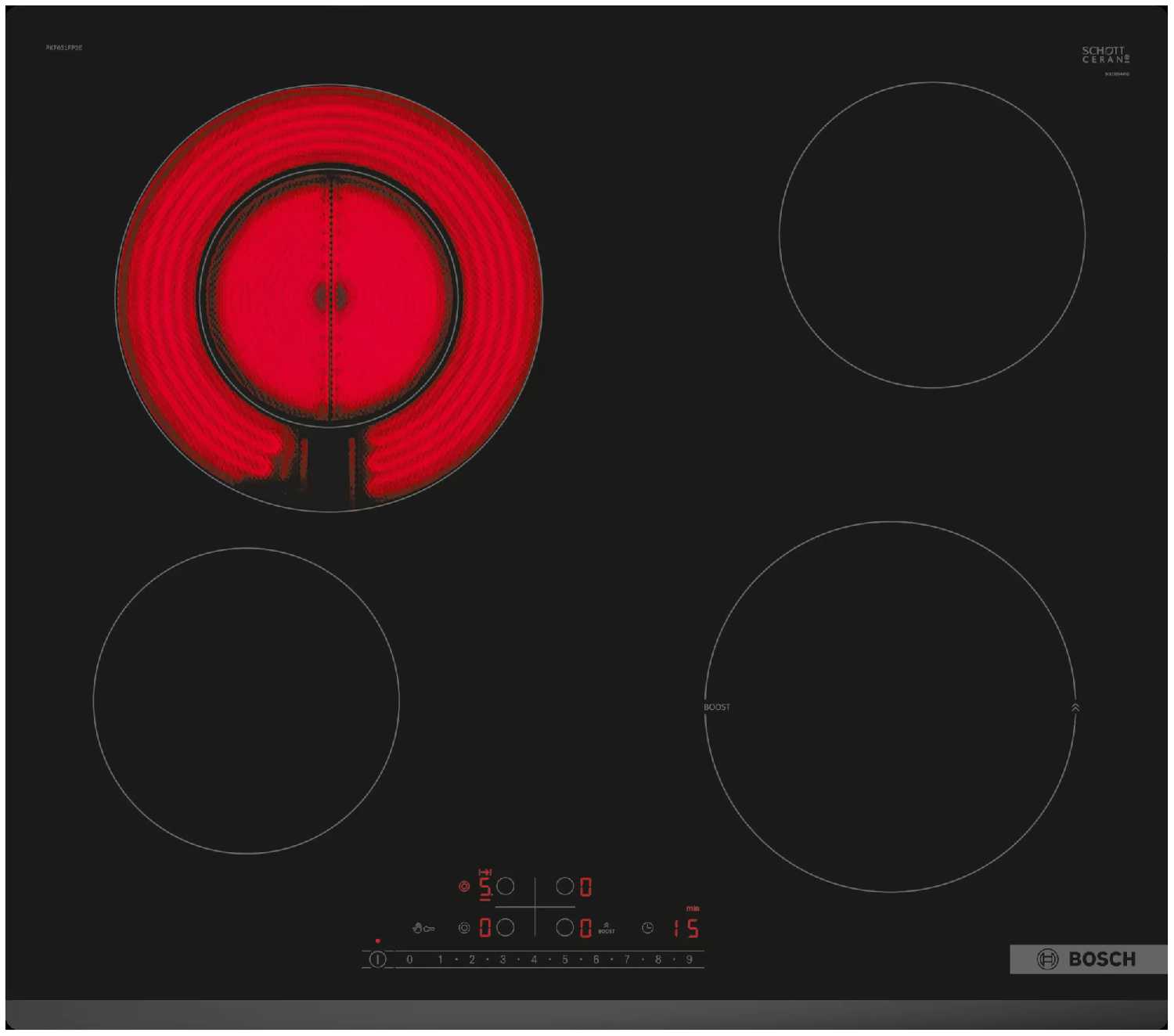Set heat level to 0 on the slider
The height and width of the screenshot is (1036, 1174).
[409, 959]
